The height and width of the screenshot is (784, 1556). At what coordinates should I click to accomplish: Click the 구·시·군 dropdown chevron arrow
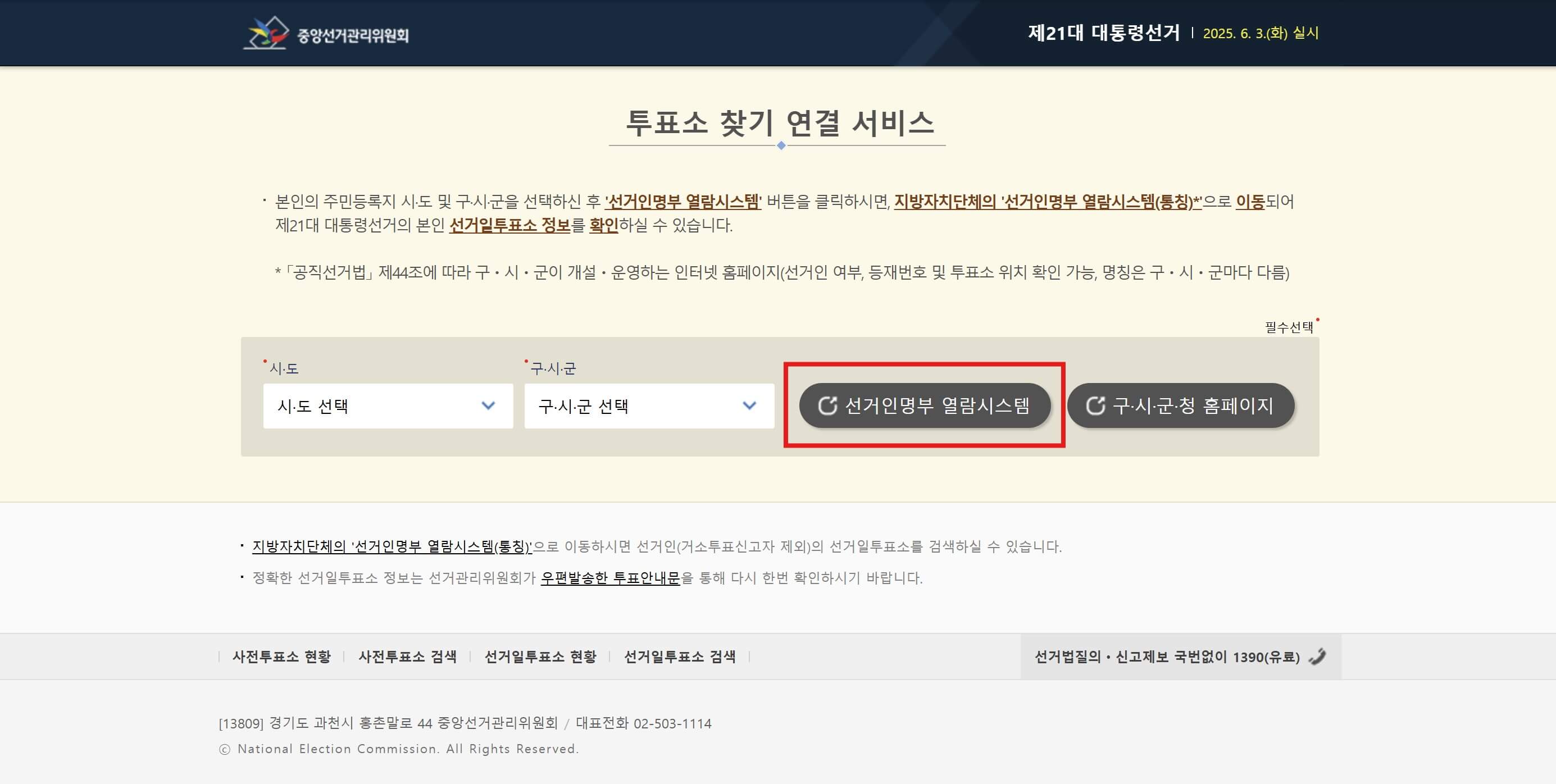749,406
